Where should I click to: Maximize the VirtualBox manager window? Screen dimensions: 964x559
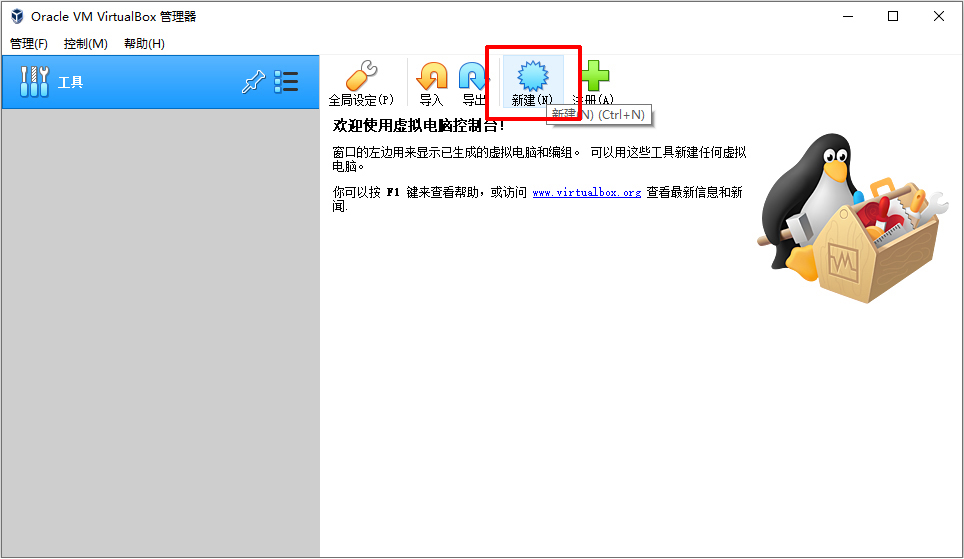coord(893,16)
